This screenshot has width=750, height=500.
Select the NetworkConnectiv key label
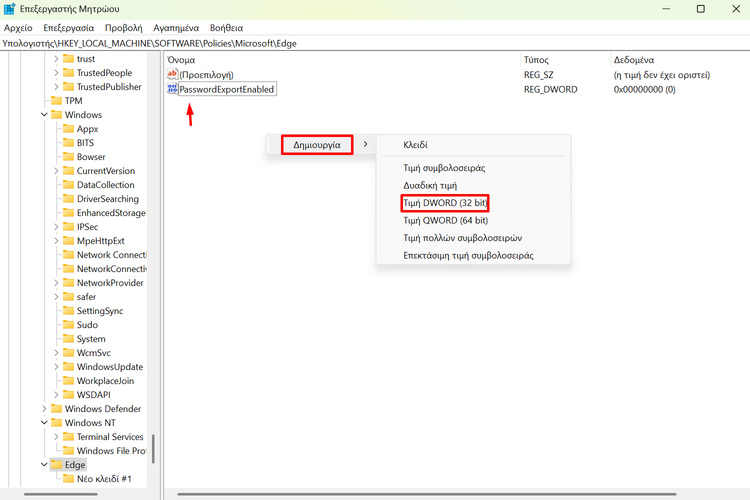point(112,269)
